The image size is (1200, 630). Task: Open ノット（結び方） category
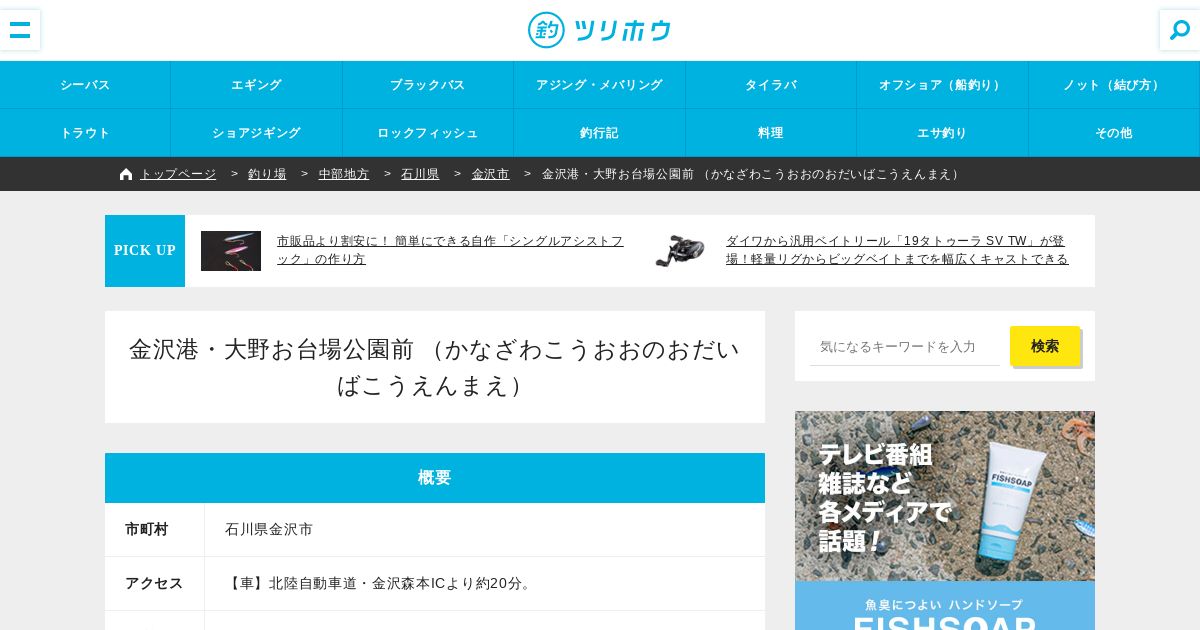[1114, 85]
